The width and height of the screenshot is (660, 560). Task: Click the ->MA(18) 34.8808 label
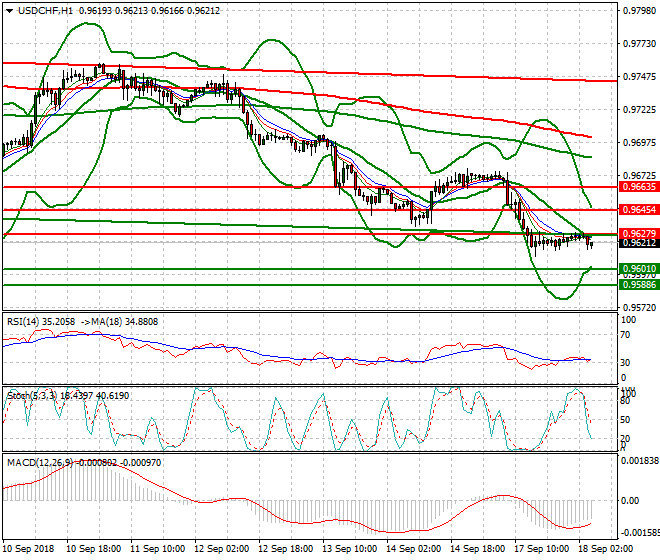[119, 322]
